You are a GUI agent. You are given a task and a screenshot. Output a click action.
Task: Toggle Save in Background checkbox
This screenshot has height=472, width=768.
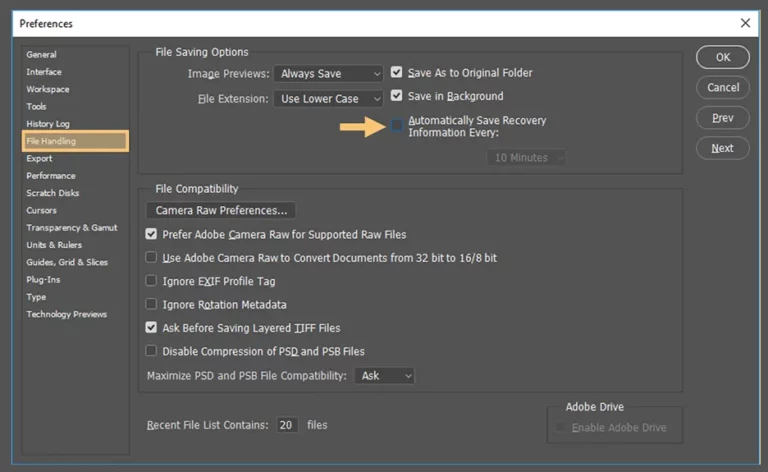[x=396, y=95]
